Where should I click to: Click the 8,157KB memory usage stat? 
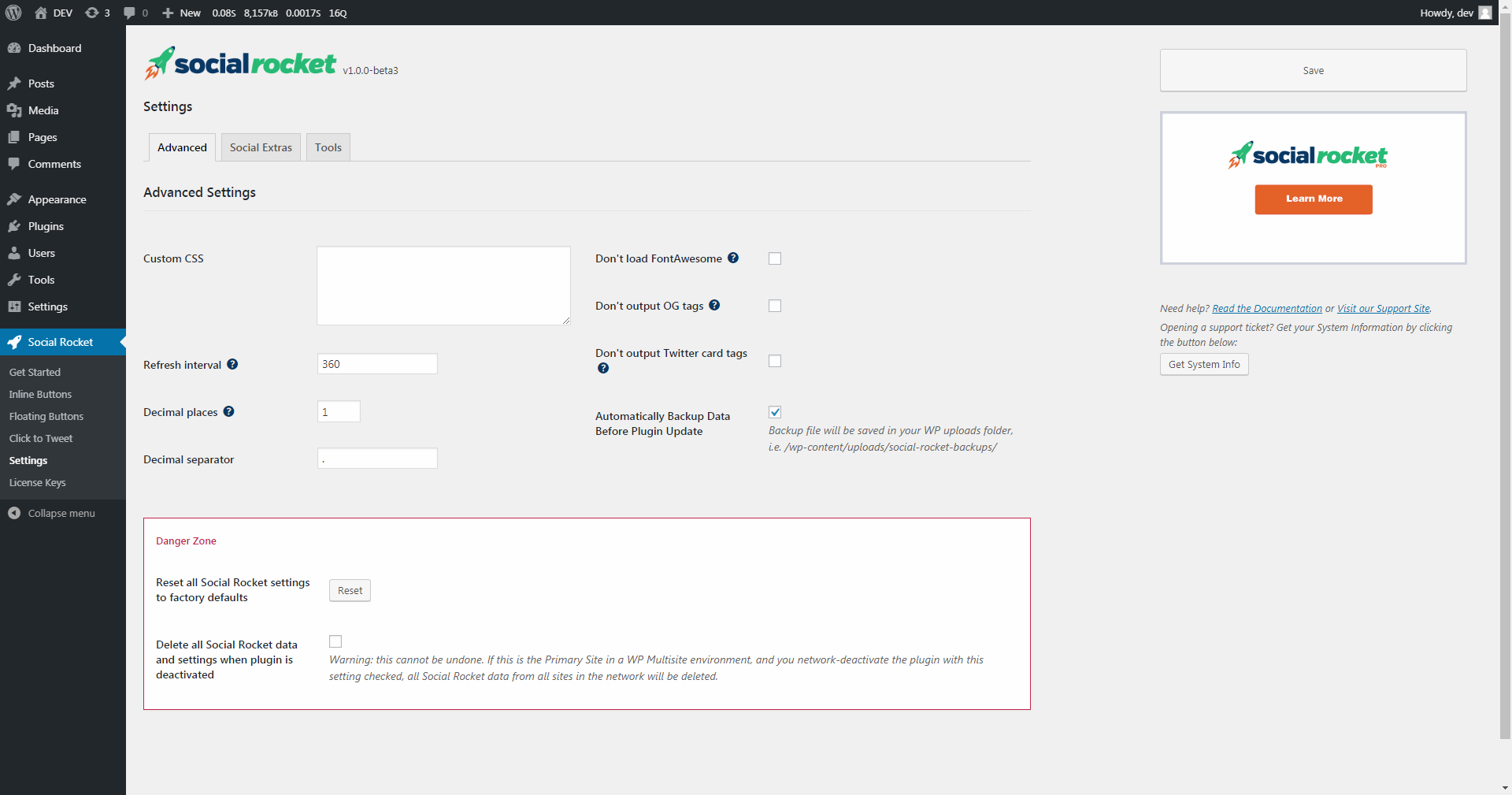point(261,13)
